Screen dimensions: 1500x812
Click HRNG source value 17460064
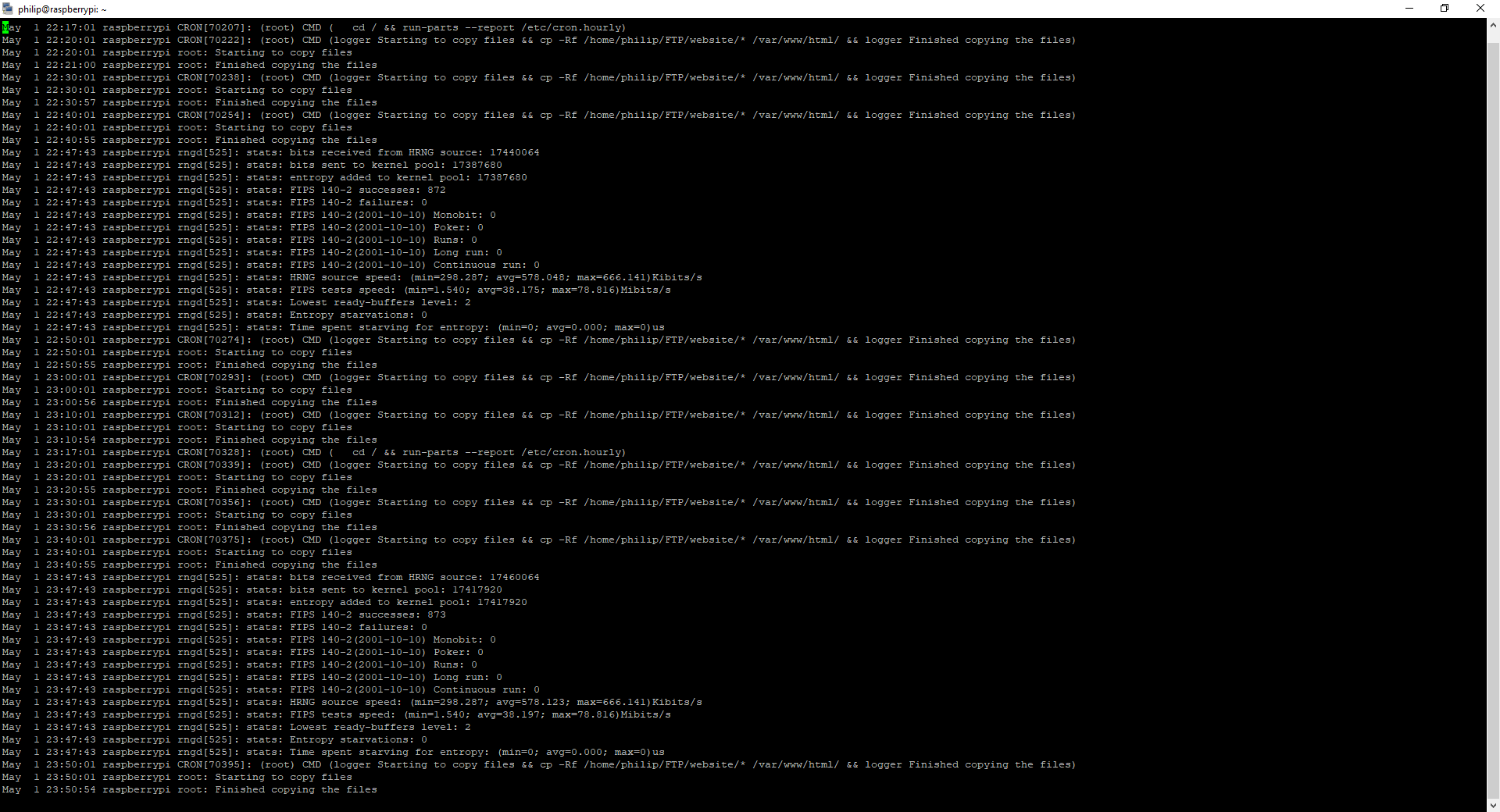point(515,577)
